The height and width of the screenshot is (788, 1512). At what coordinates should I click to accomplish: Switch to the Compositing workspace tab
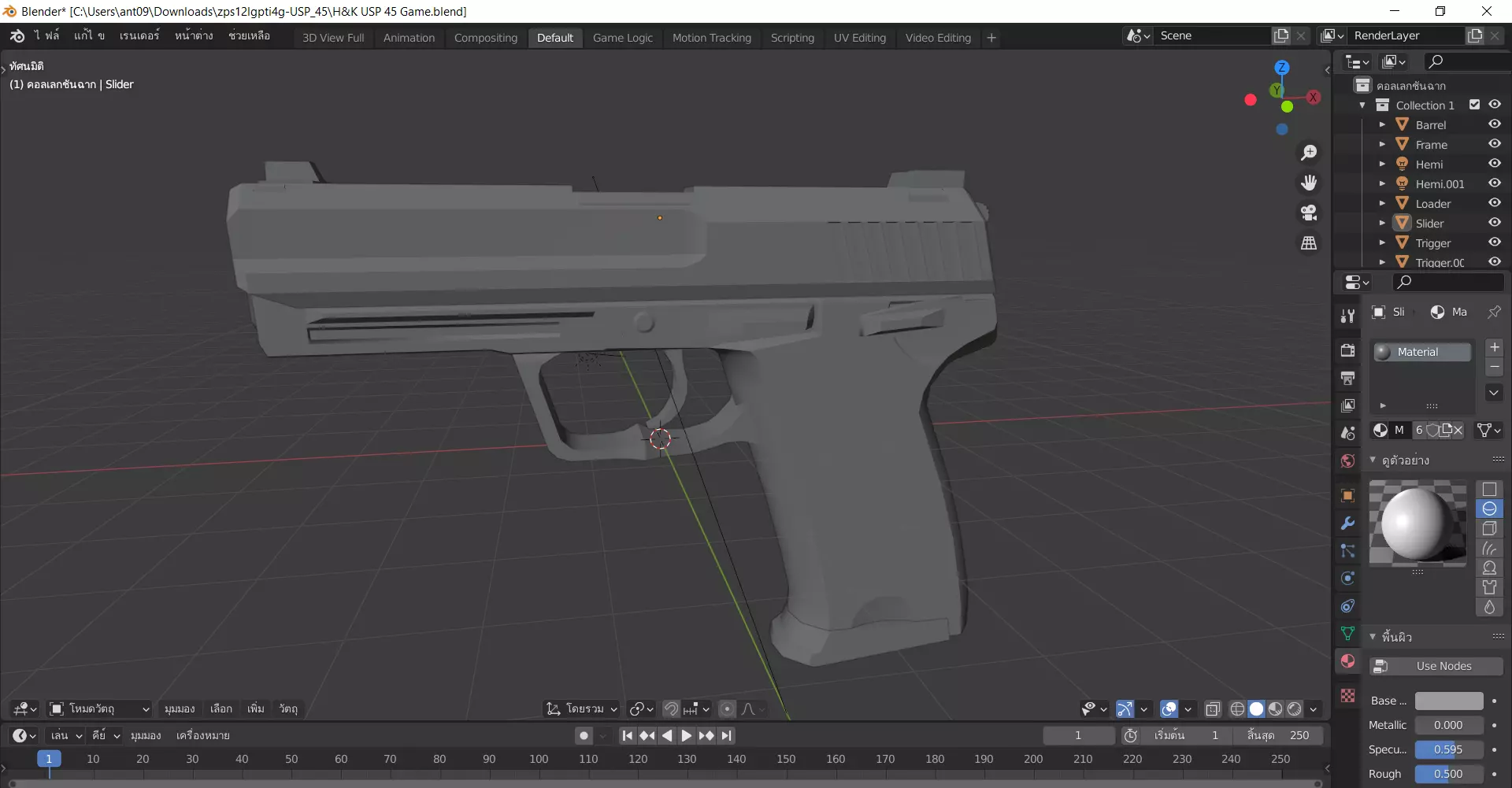point(486,38)
